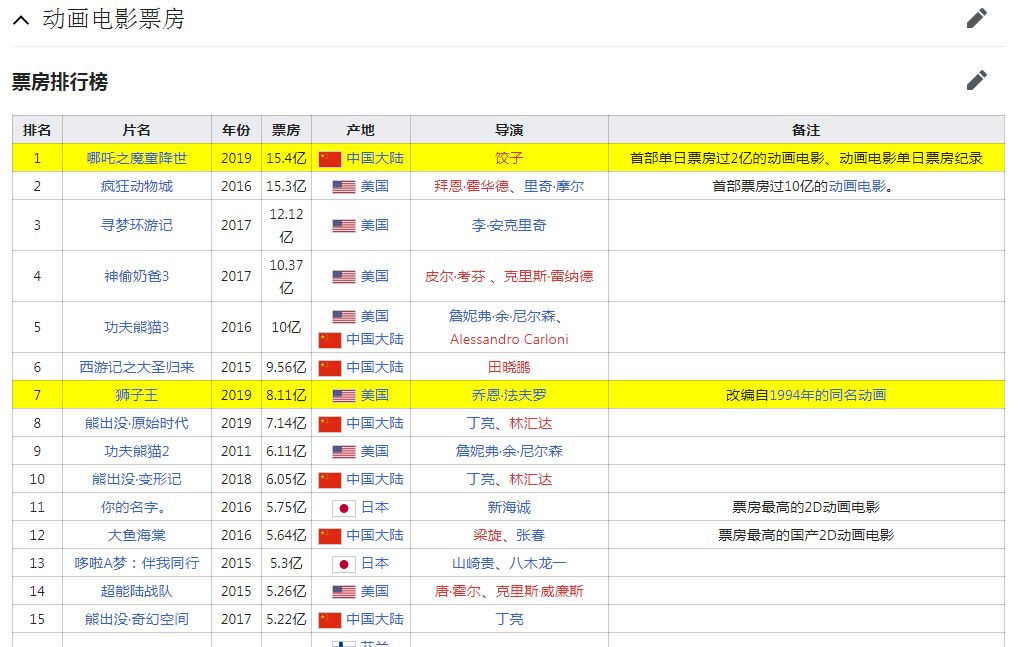Image resolution: width=1018 pixels, height=647 pixels.
Task: Click the China flag in the 熊出没·原始时代 row
Action: [x=330, y=424]
